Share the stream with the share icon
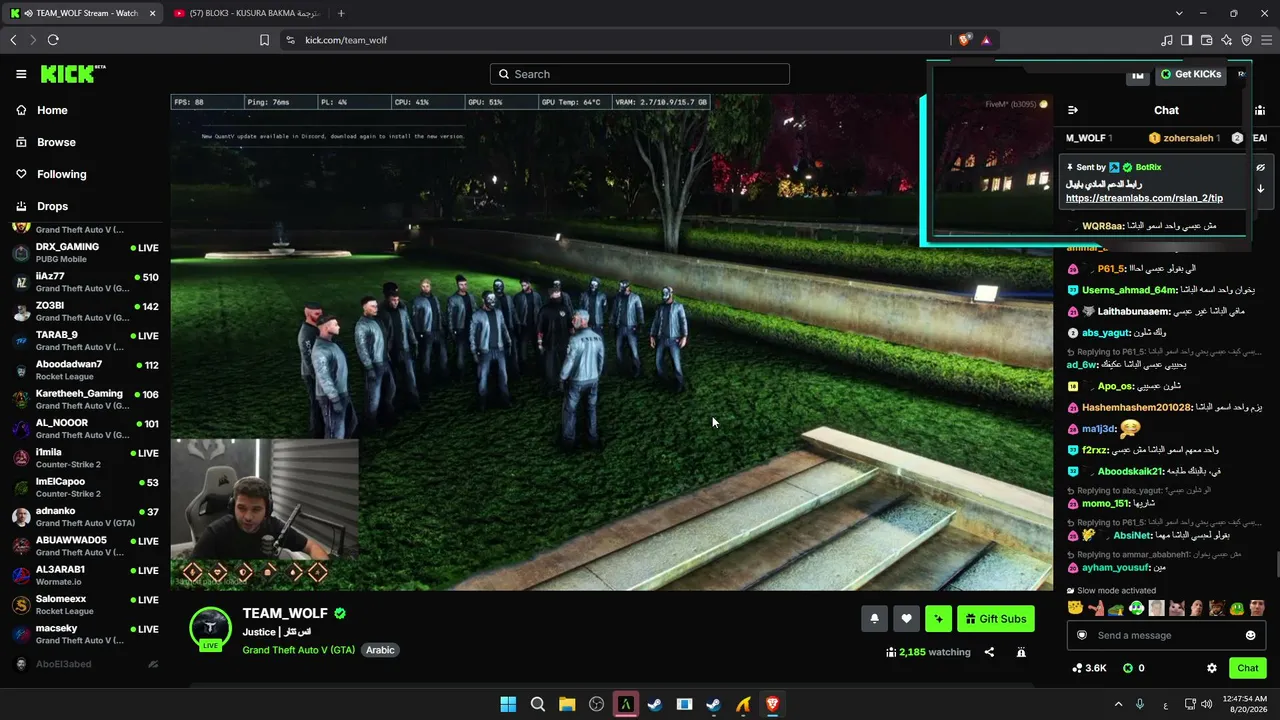 [989, 652]
